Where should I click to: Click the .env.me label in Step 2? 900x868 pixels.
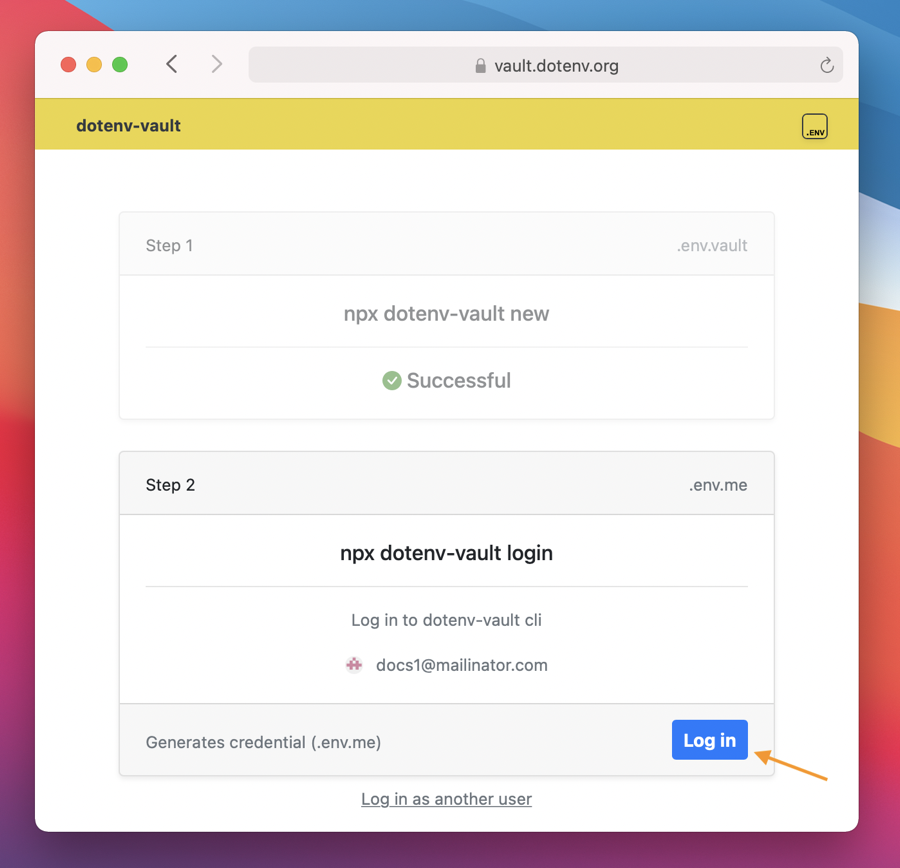tap(718, 484)
